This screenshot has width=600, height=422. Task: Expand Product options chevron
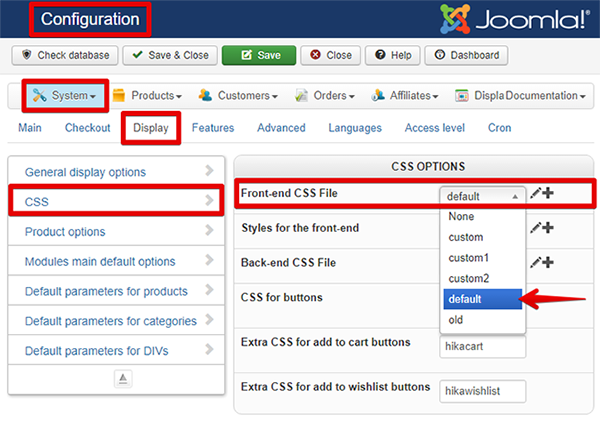pos(209,230)
